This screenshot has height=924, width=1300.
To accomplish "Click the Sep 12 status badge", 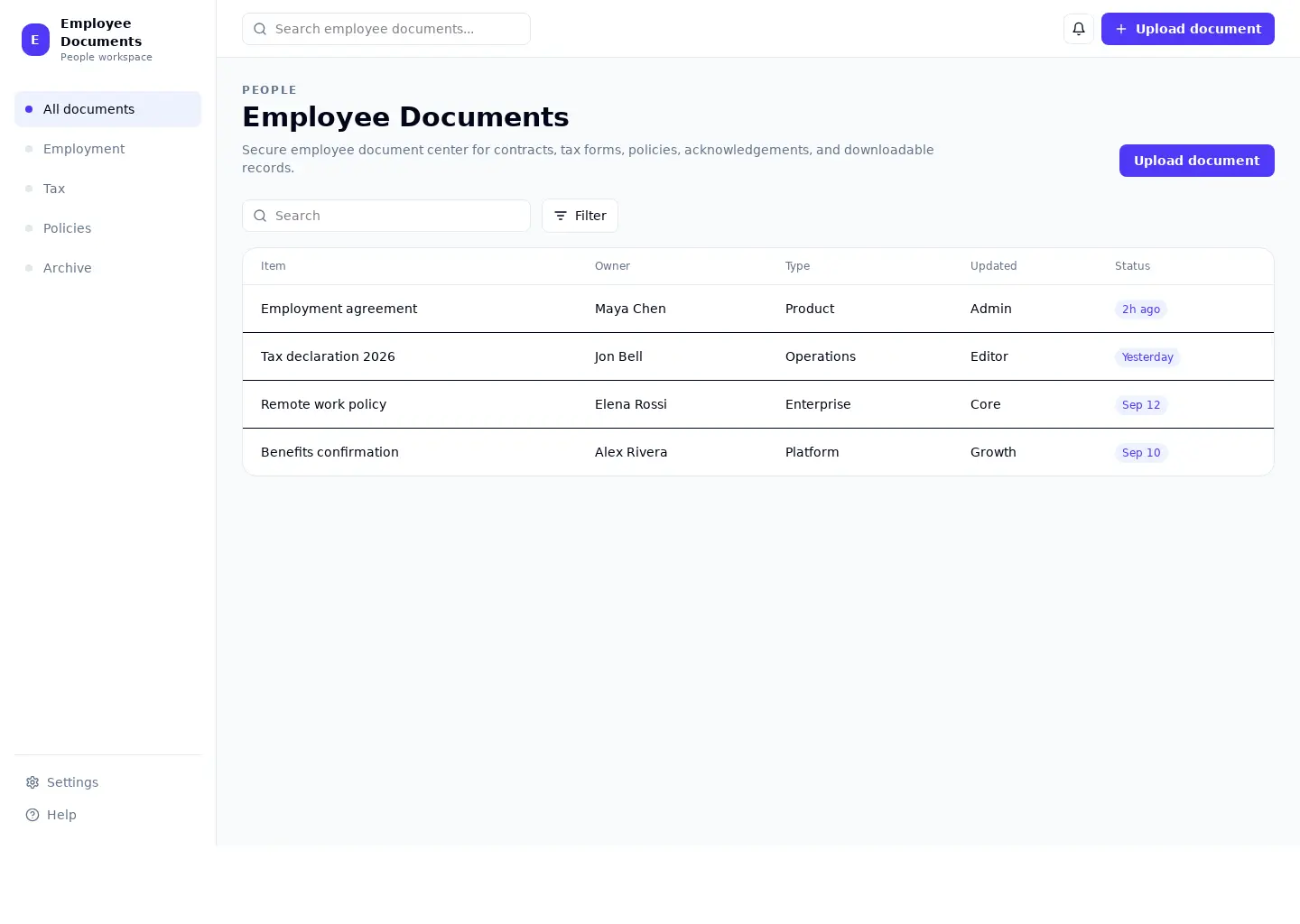I will coord(1141,405).
